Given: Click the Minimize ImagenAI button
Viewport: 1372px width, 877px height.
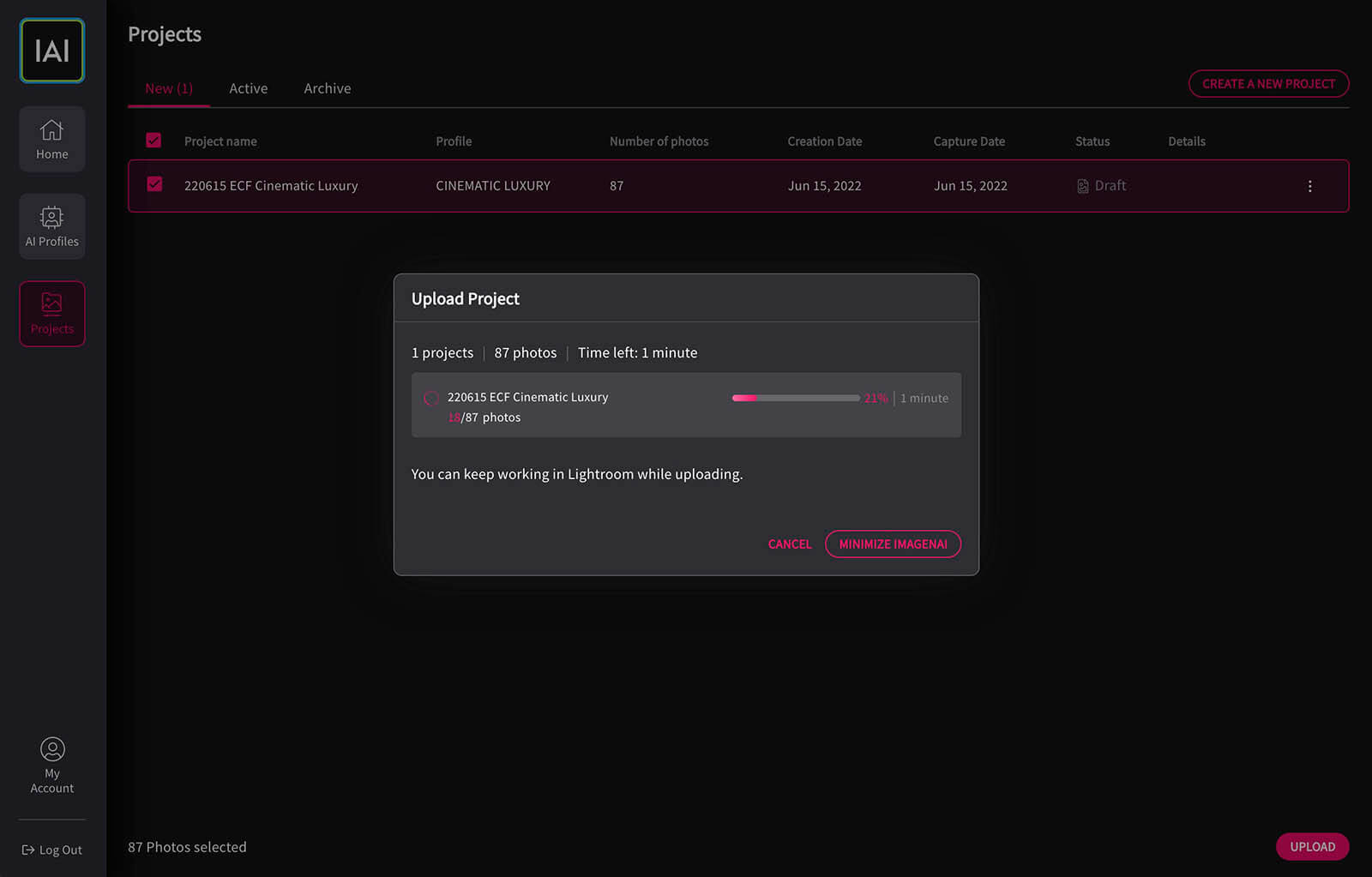Looking at the screenshot, I should click(893, 544).
